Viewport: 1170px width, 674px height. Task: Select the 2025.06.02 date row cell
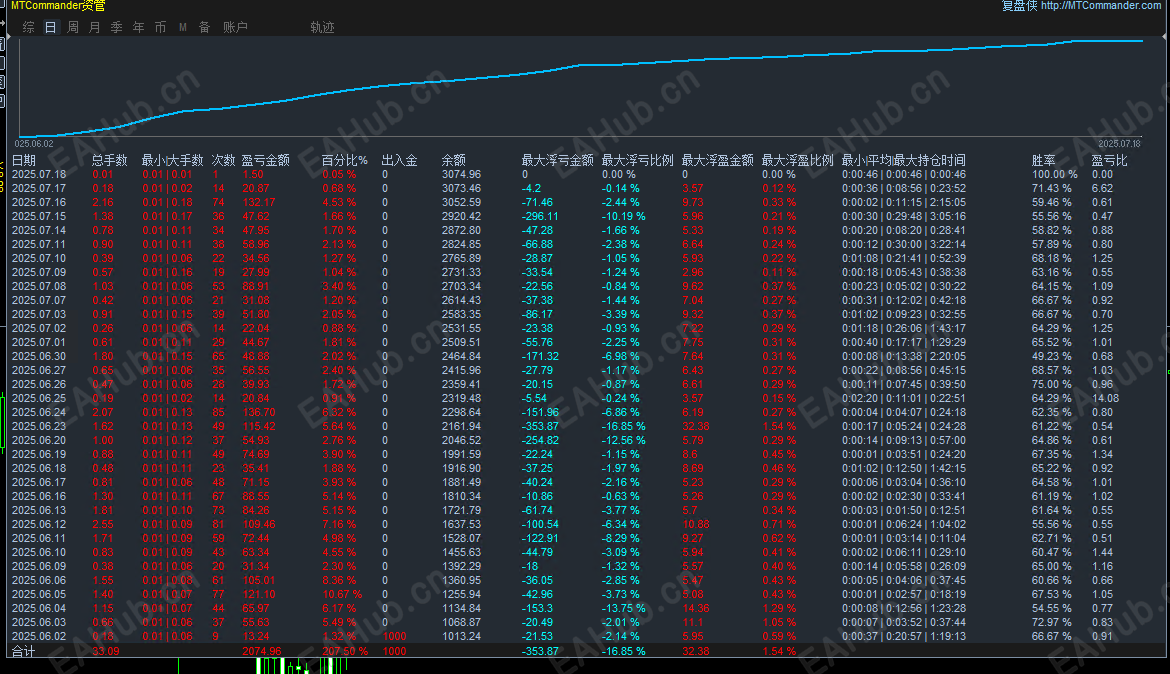pyautogui.click(x=39, y=636)
